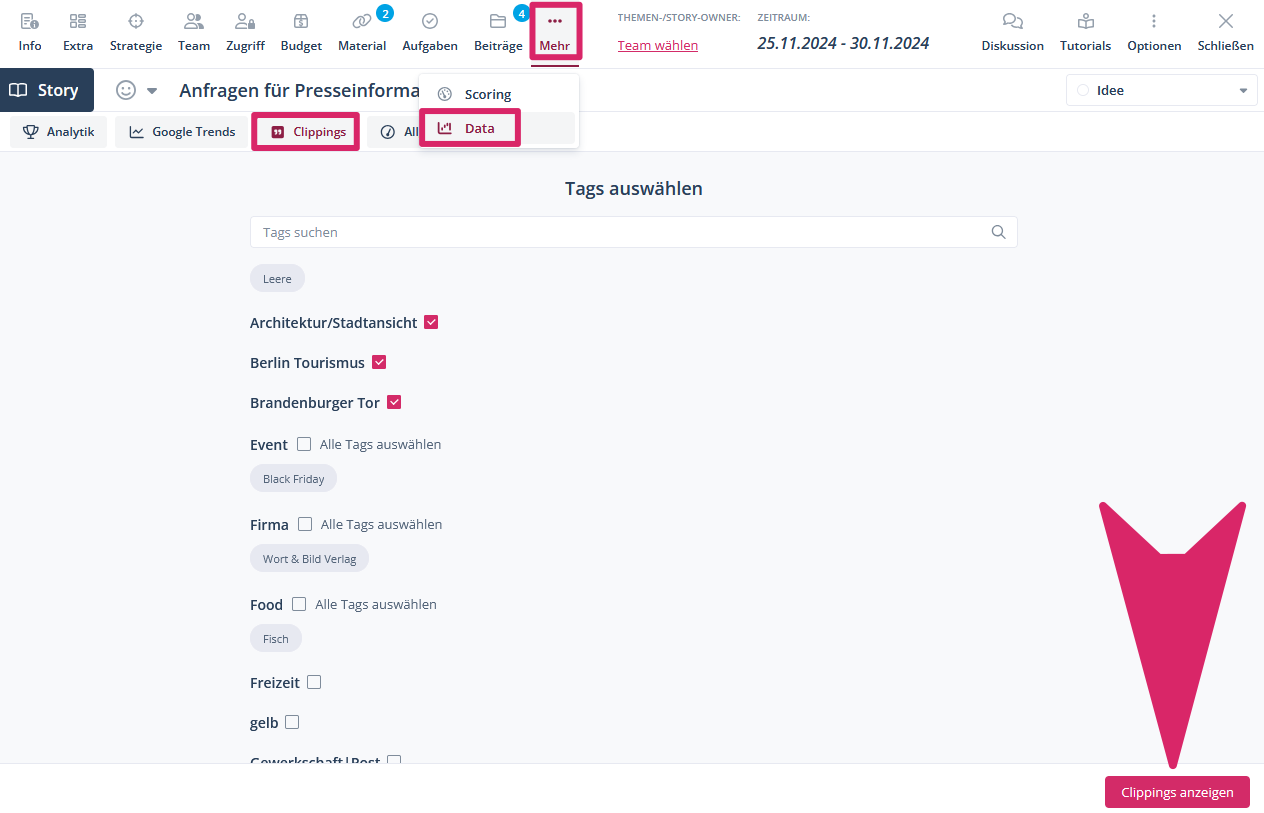This screenshot has height=813, width=1264.
Task: Select the Black Friday tag chip
Action: pyautogui.click(x=293, y=479)
